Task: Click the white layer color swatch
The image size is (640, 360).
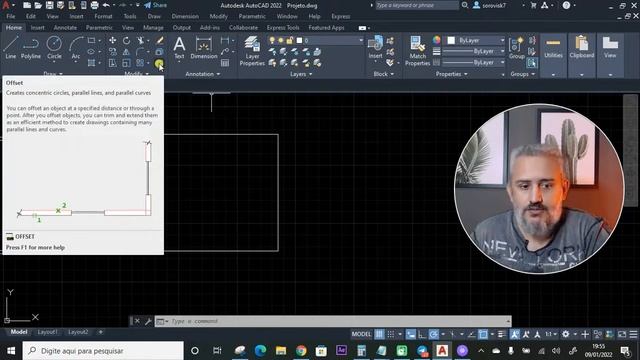Action: 299,40
